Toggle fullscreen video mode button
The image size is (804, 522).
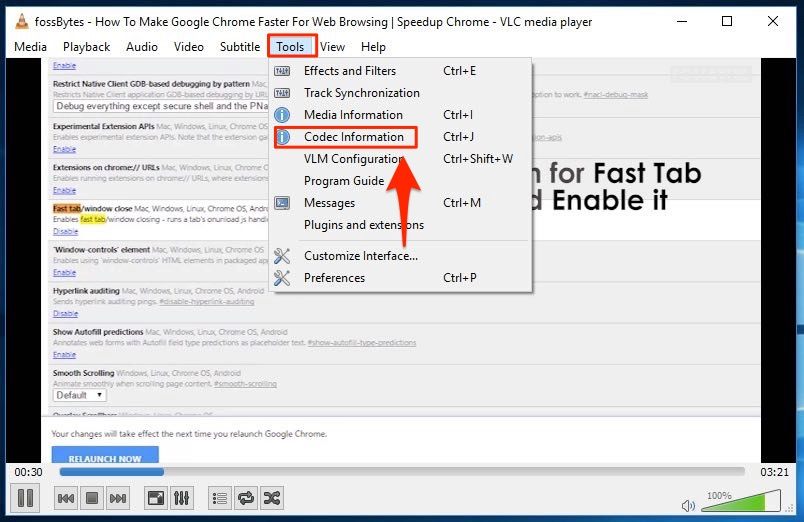click(156, 497)
